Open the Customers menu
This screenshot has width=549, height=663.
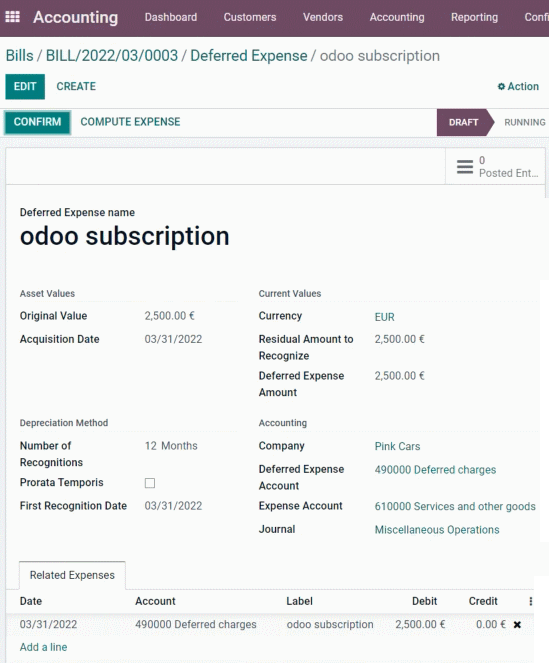coord(250,17)
